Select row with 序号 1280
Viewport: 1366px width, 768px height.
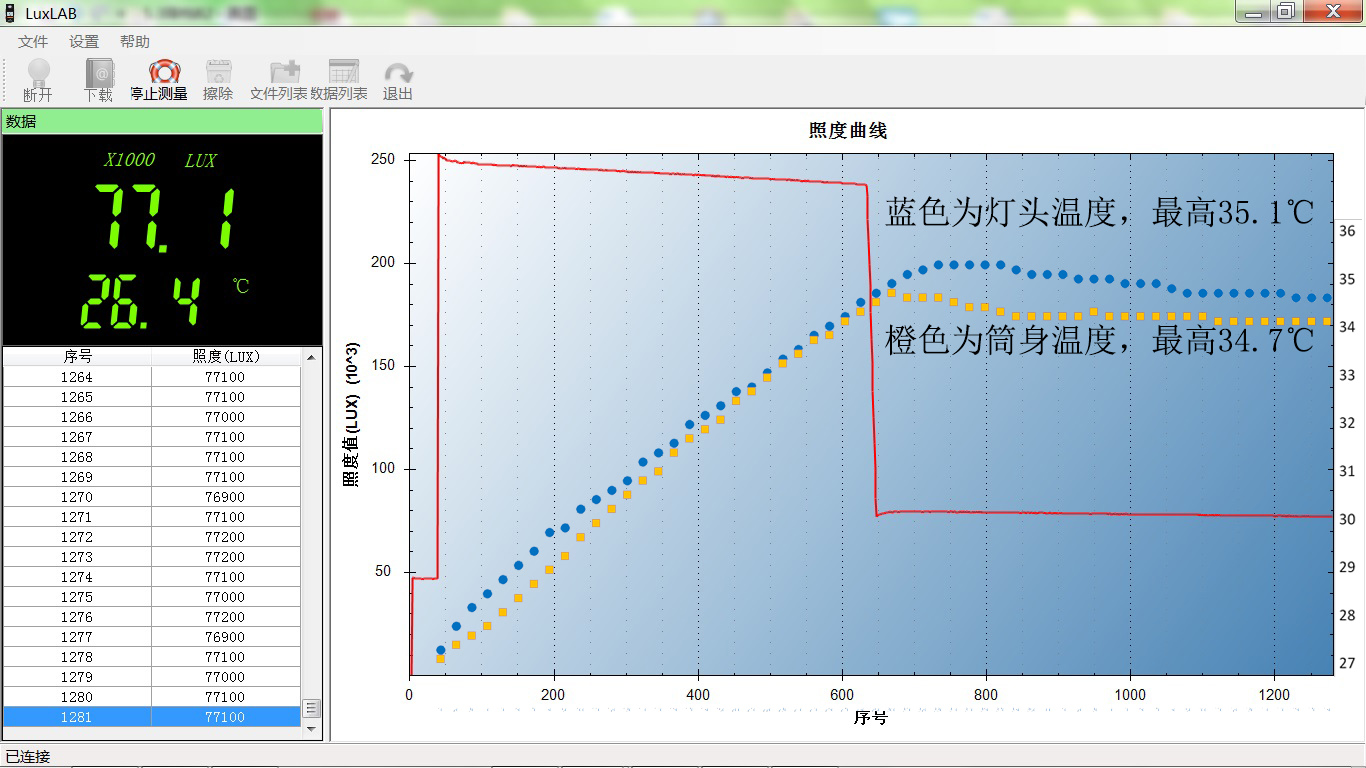click(152, 697)
